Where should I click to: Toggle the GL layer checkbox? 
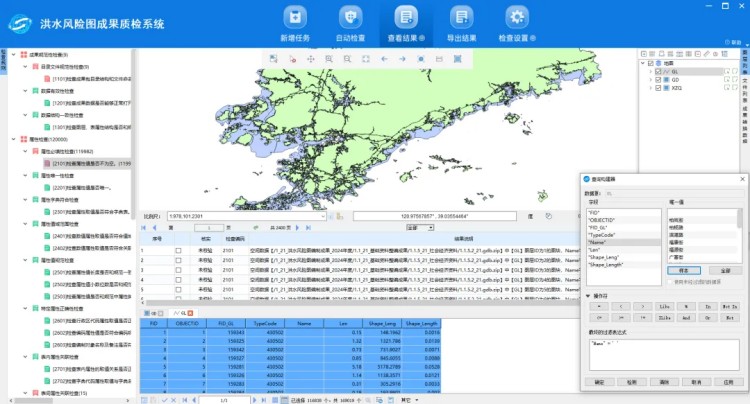(657, 72)
